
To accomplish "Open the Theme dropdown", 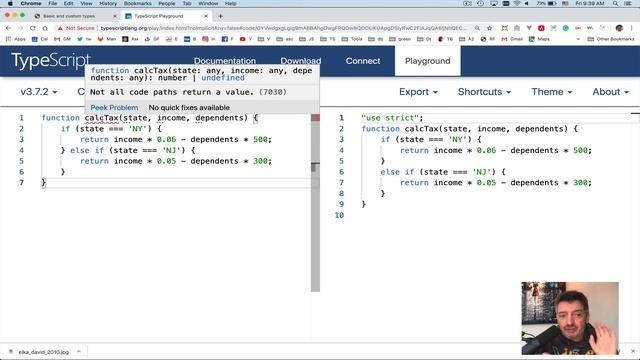I will (551, 92).
